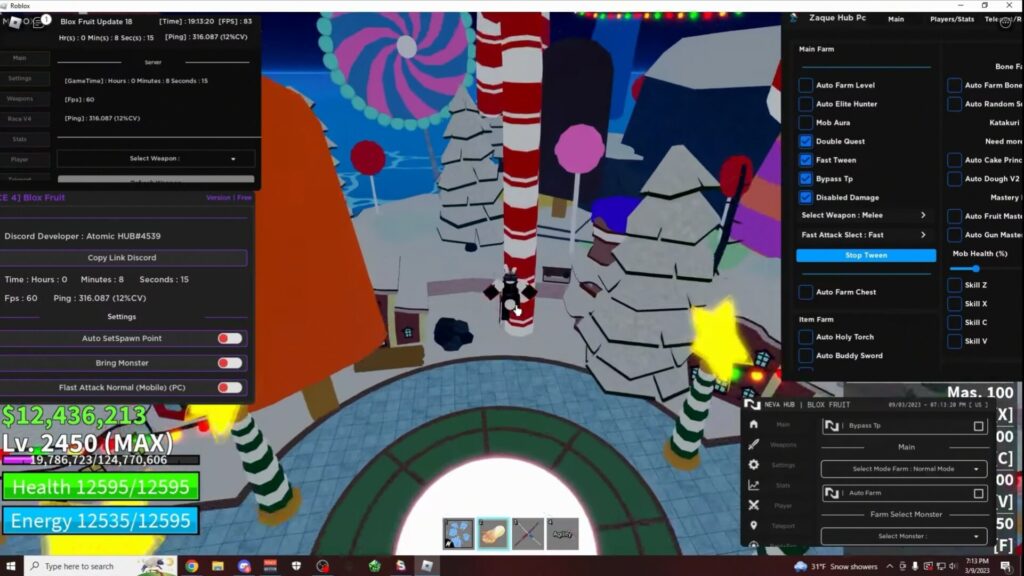Open Race V4 tab in top-left panel
Viewport: 1024px width, 576px height.
coord(25,119)
